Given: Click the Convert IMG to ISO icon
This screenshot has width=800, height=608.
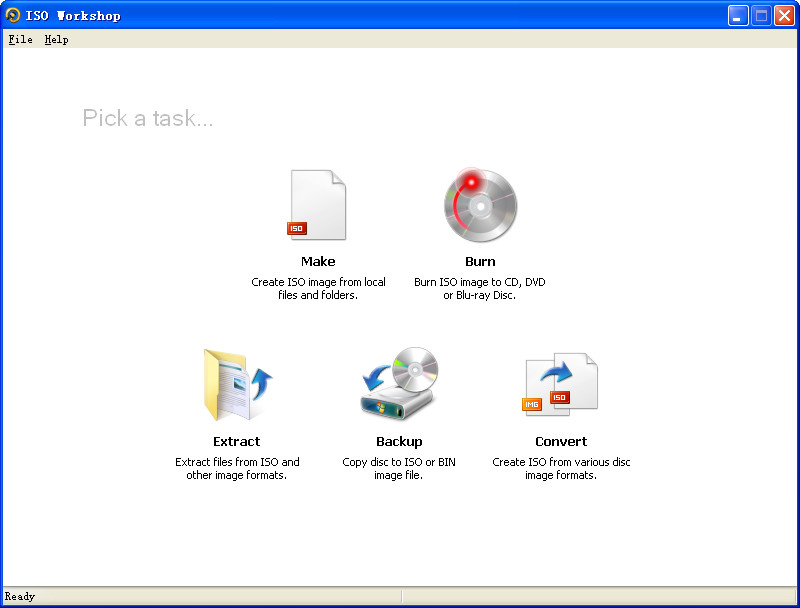Looking at the screenshot, I should pos(560,384).
